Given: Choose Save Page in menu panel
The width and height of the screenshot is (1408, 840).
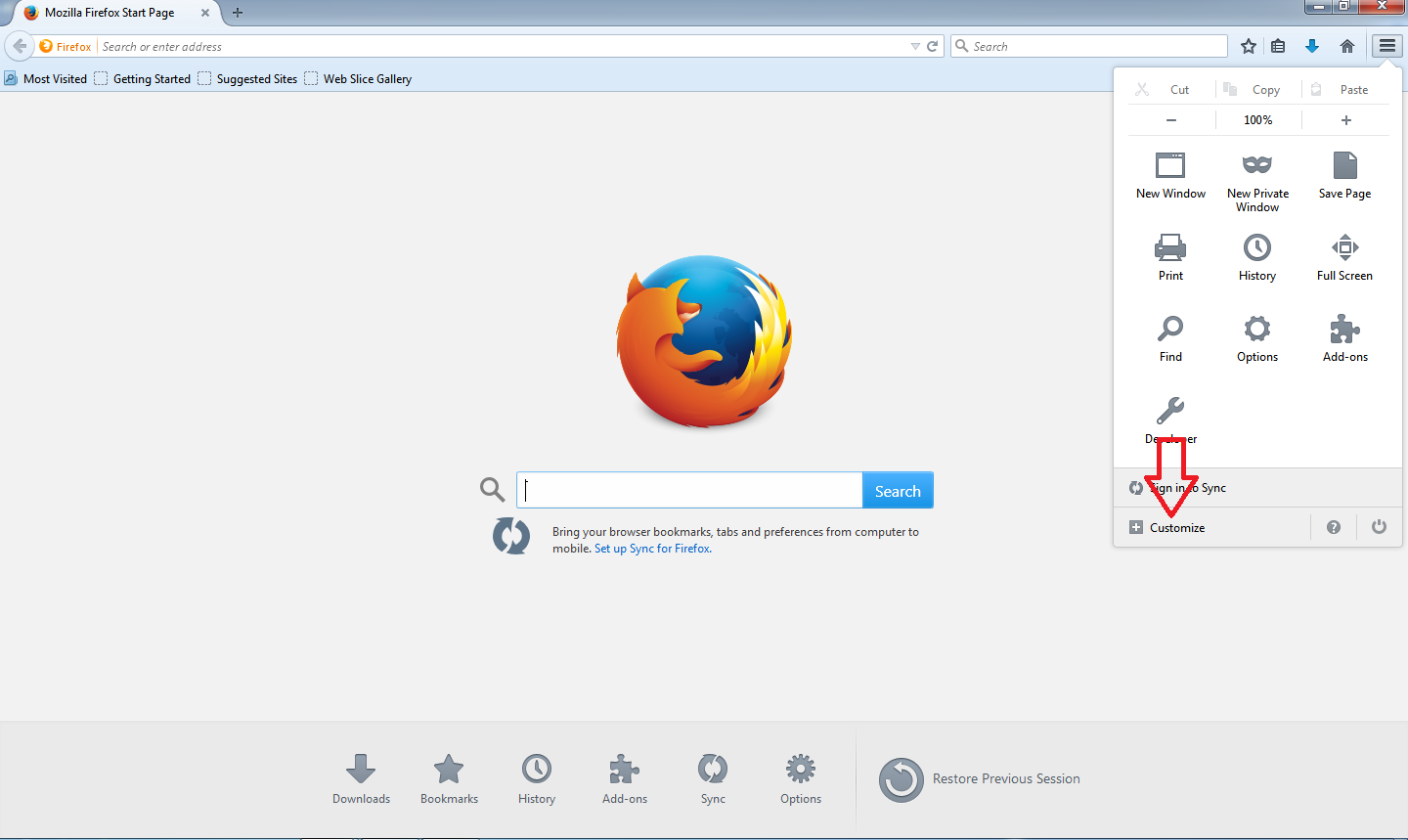Looking at the screenshot, I should [1344, 176].
